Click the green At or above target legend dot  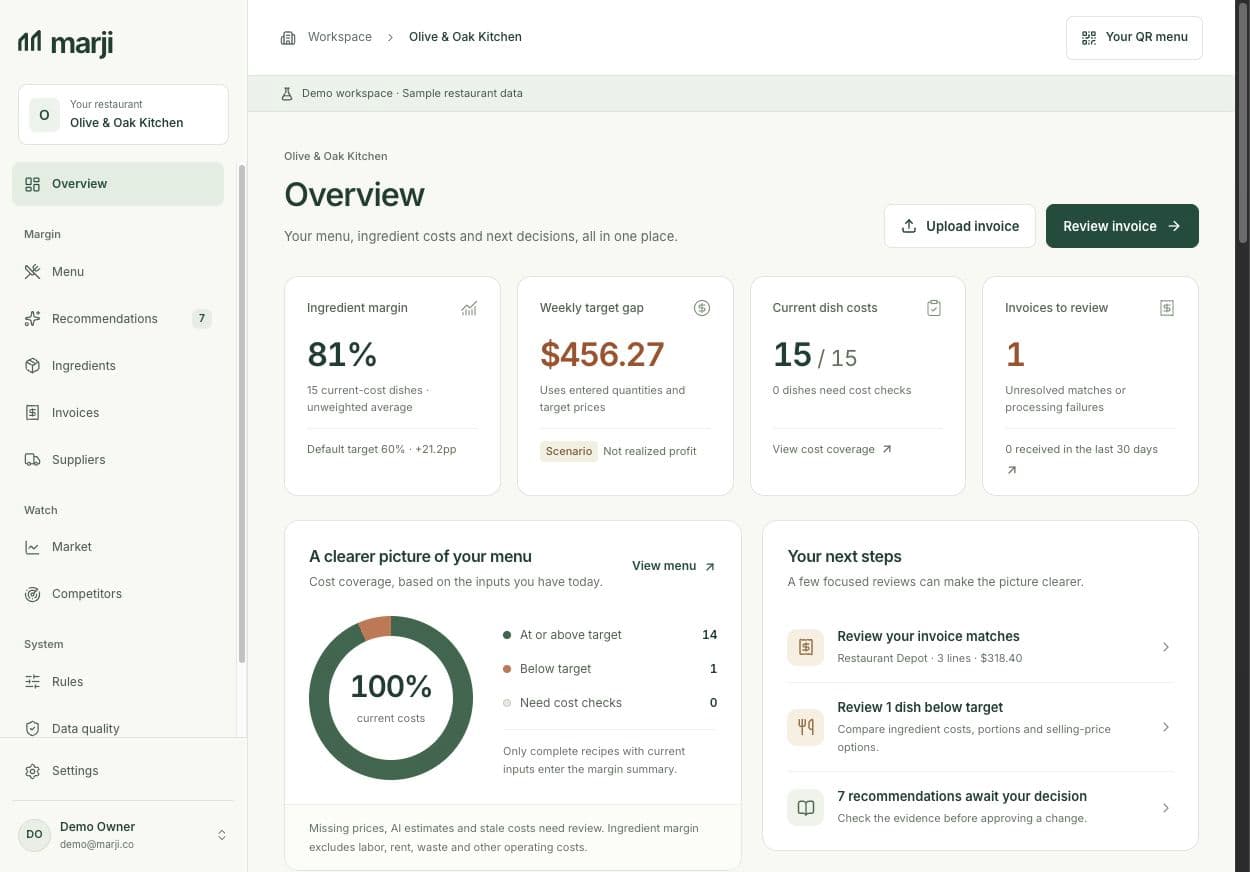pyautogui.click(x=507, y=635)
